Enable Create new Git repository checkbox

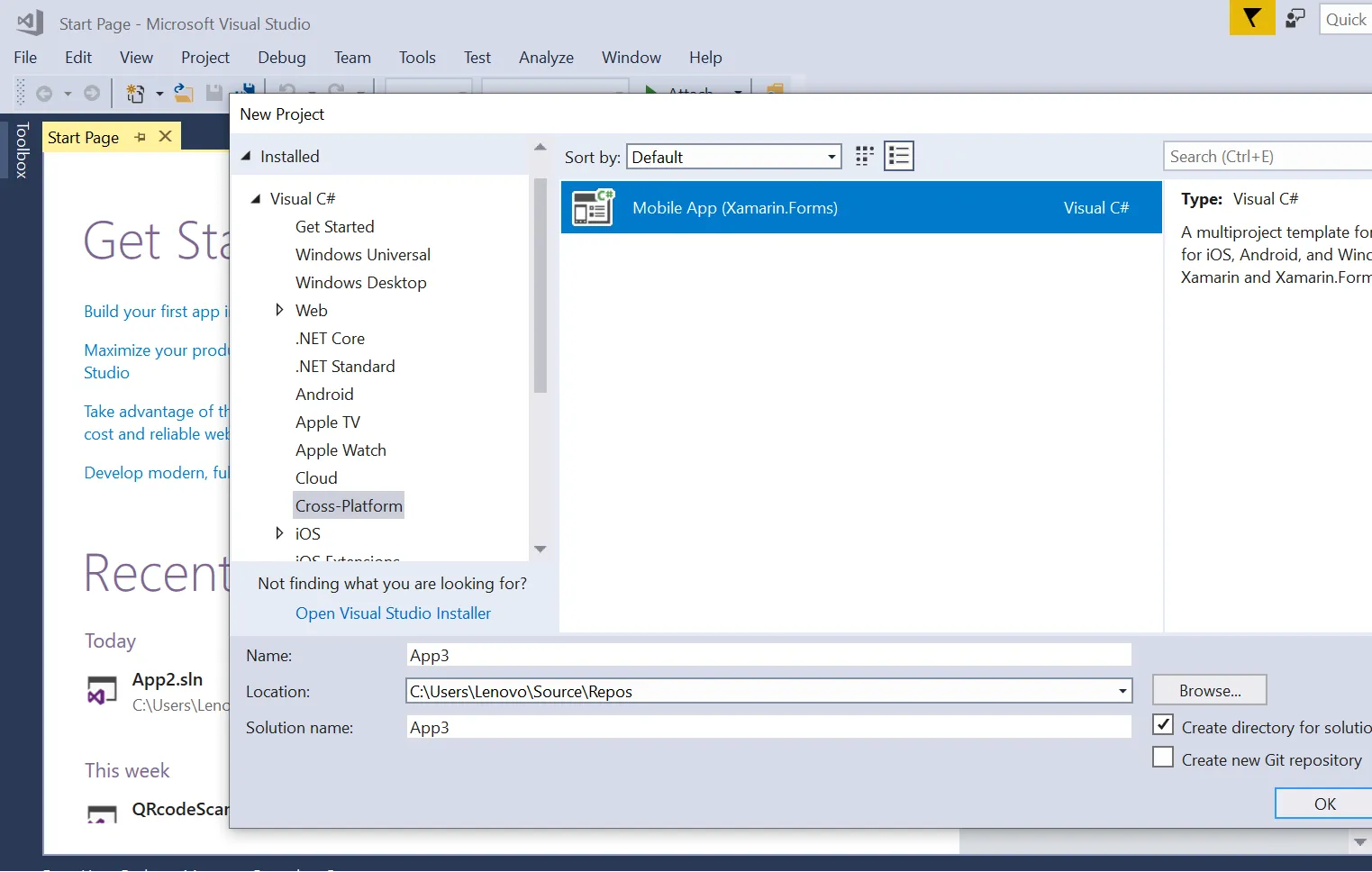coord(1163,758)
